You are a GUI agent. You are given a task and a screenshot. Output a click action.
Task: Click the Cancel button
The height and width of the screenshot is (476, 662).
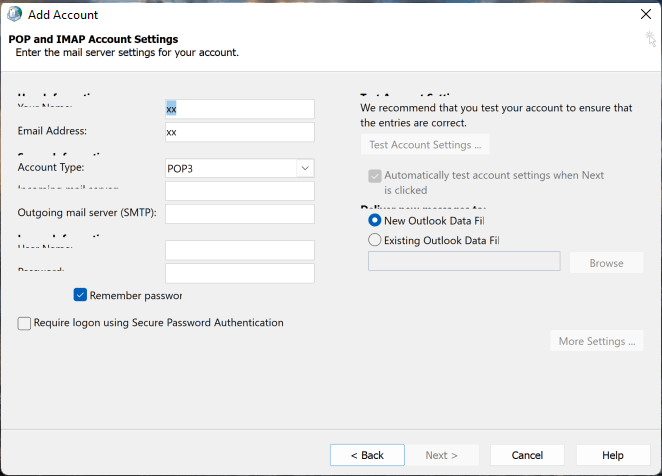(527, 455)
